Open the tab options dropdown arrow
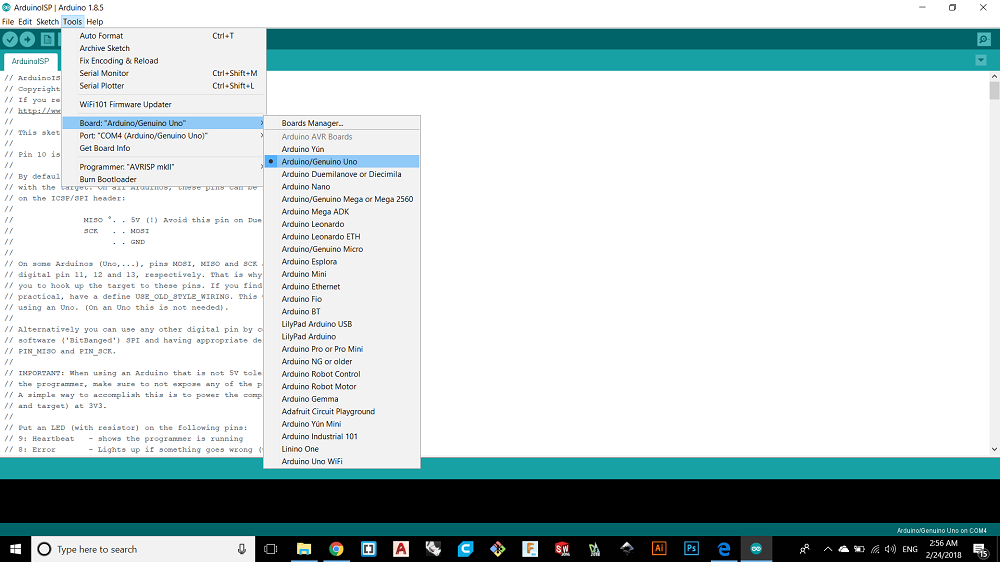 [x=981, y=61]
